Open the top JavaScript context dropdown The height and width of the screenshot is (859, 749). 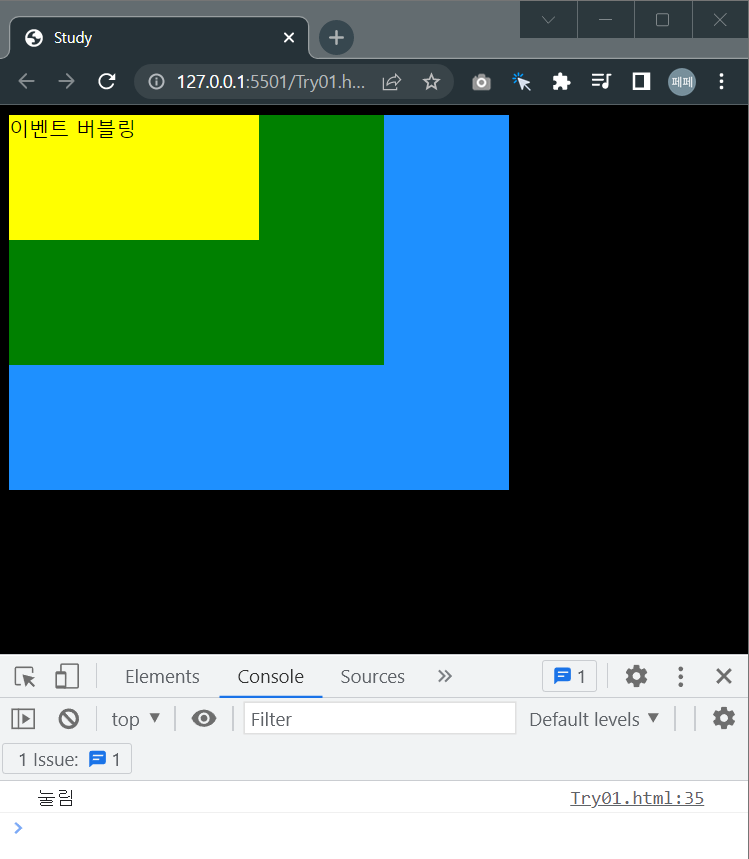point(135,719)
